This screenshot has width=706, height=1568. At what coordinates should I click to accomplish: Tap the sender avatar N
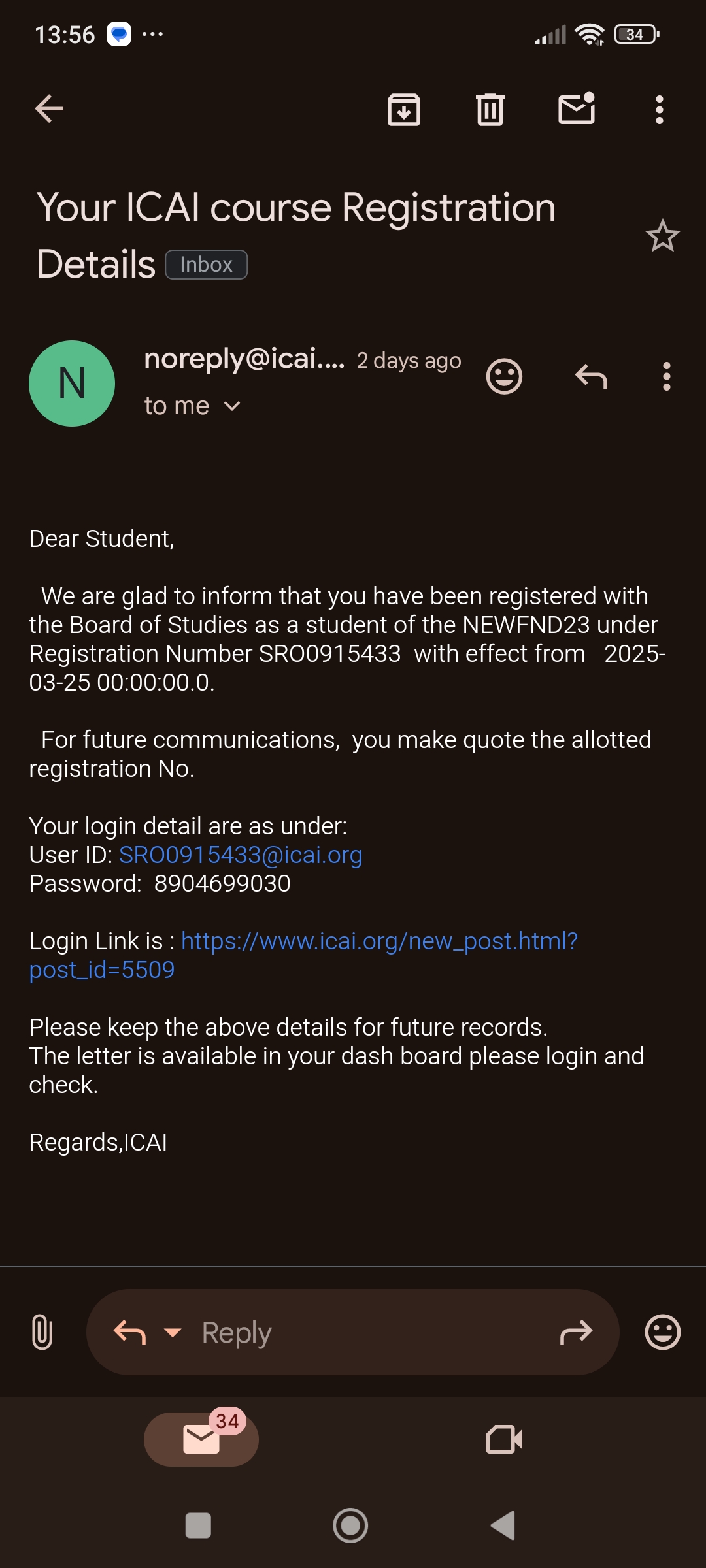[72, 384]
